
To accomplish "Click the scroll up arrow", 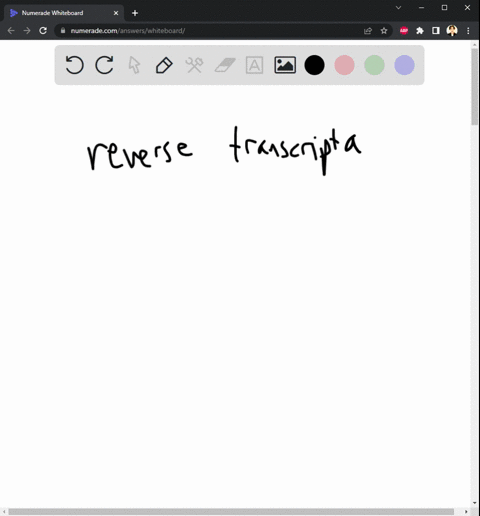I will 475,44.
